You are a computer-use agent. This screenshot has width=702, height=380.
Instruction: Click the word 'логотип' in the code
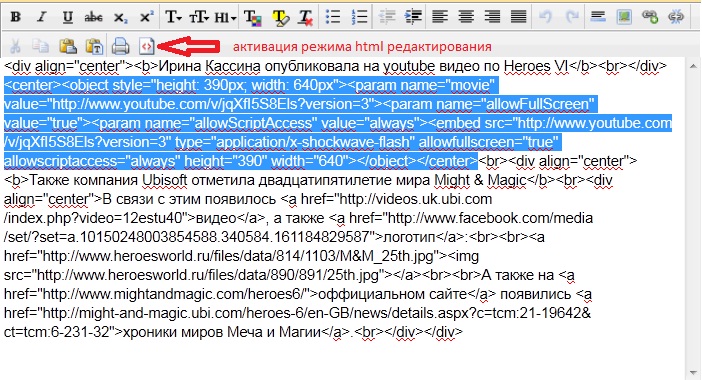click(x=409, y=237)
